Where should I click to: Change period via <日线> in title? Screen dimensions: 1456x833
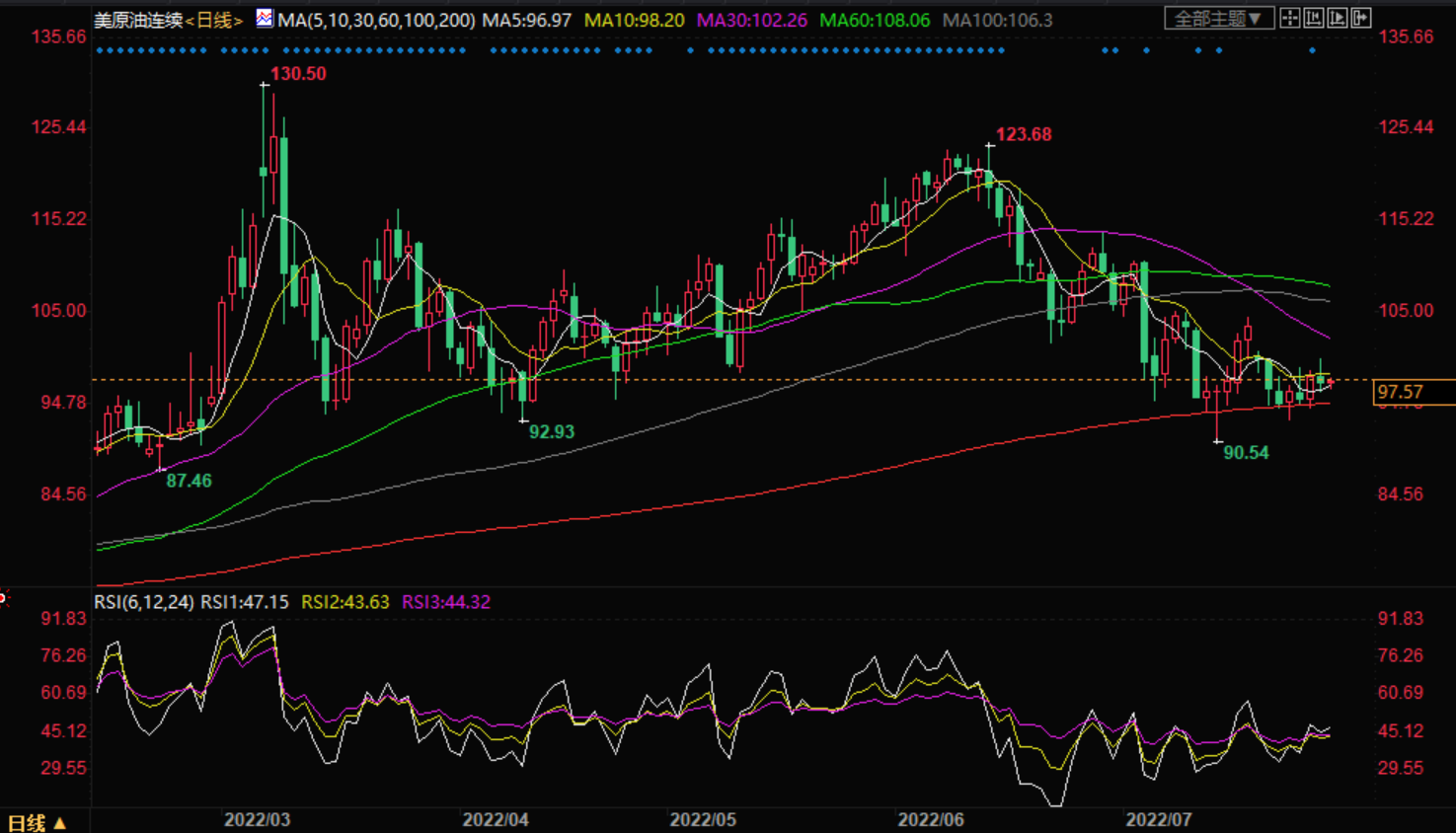(x=214, y=20)
